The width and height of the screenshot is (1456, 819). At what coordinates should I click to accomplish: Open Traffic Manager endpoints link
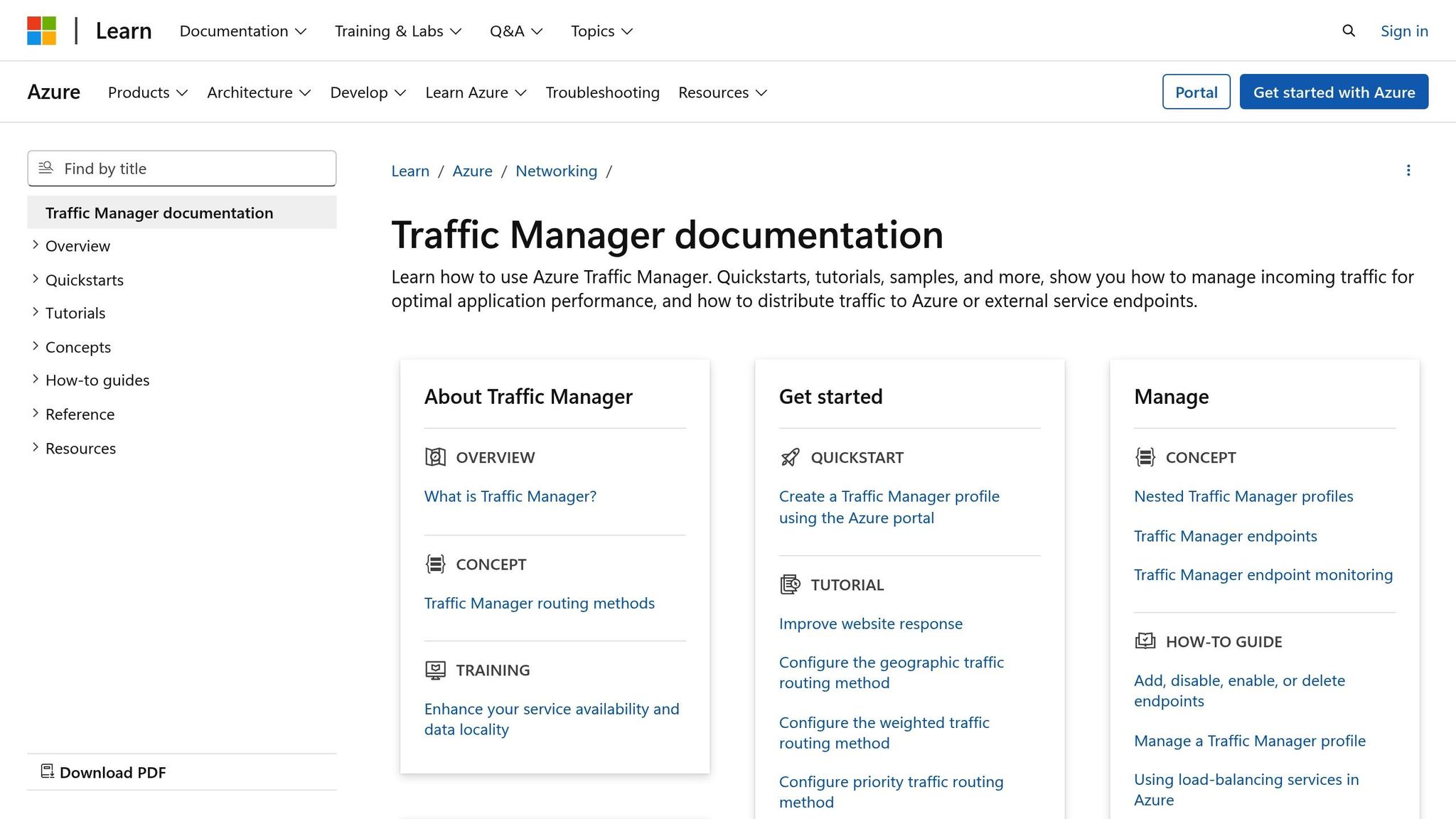pos(1225,536)
